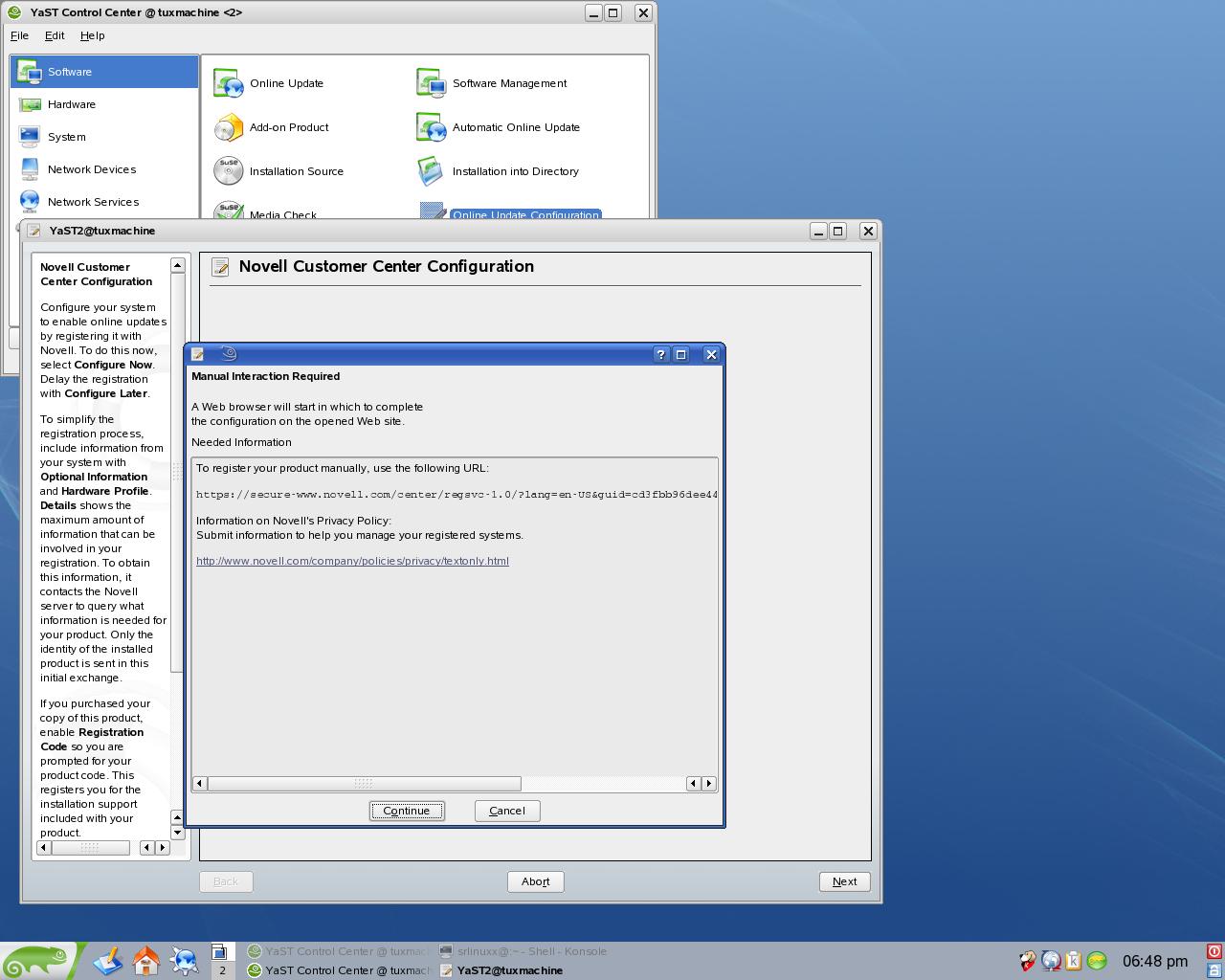Viewport: 1225px width, 980px height.
Task: Select the Hardware category icon
Action: pyautogui.click(x=30, y=104)
